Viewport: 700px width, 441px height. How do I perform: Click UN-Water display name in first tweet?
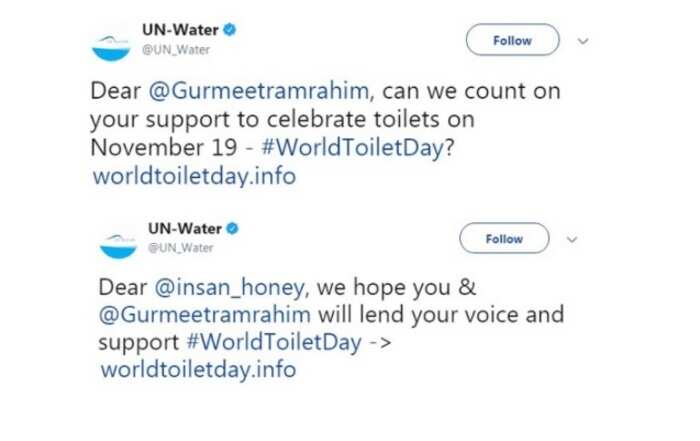click(x=180, y=30)
